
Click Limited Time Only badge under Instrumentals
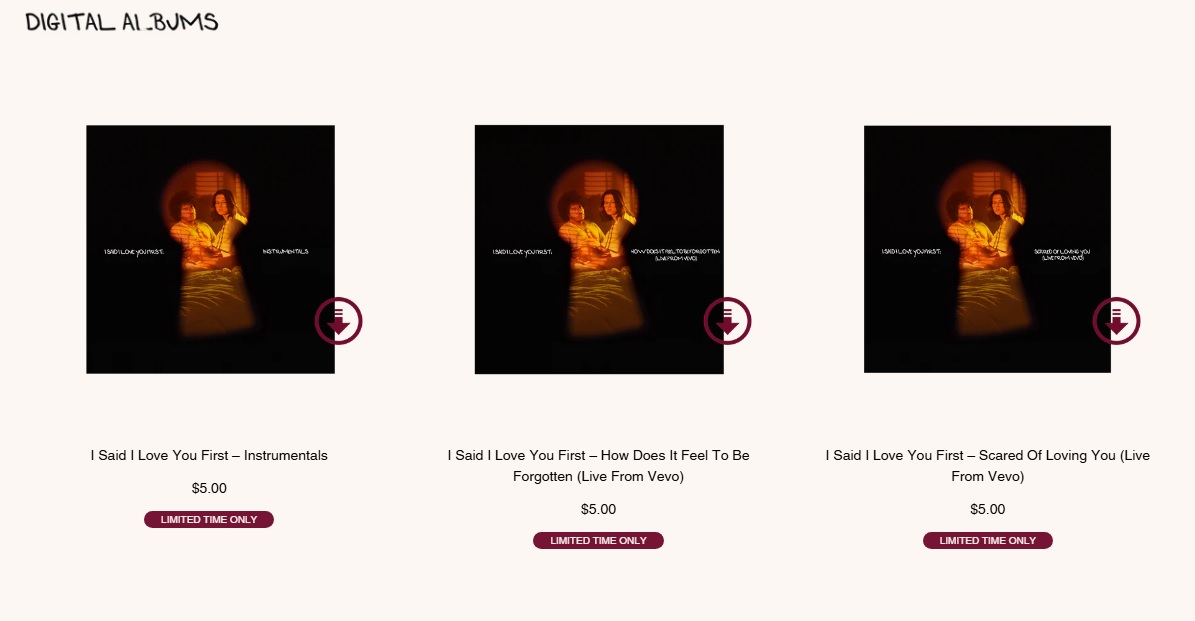point(209,520)
